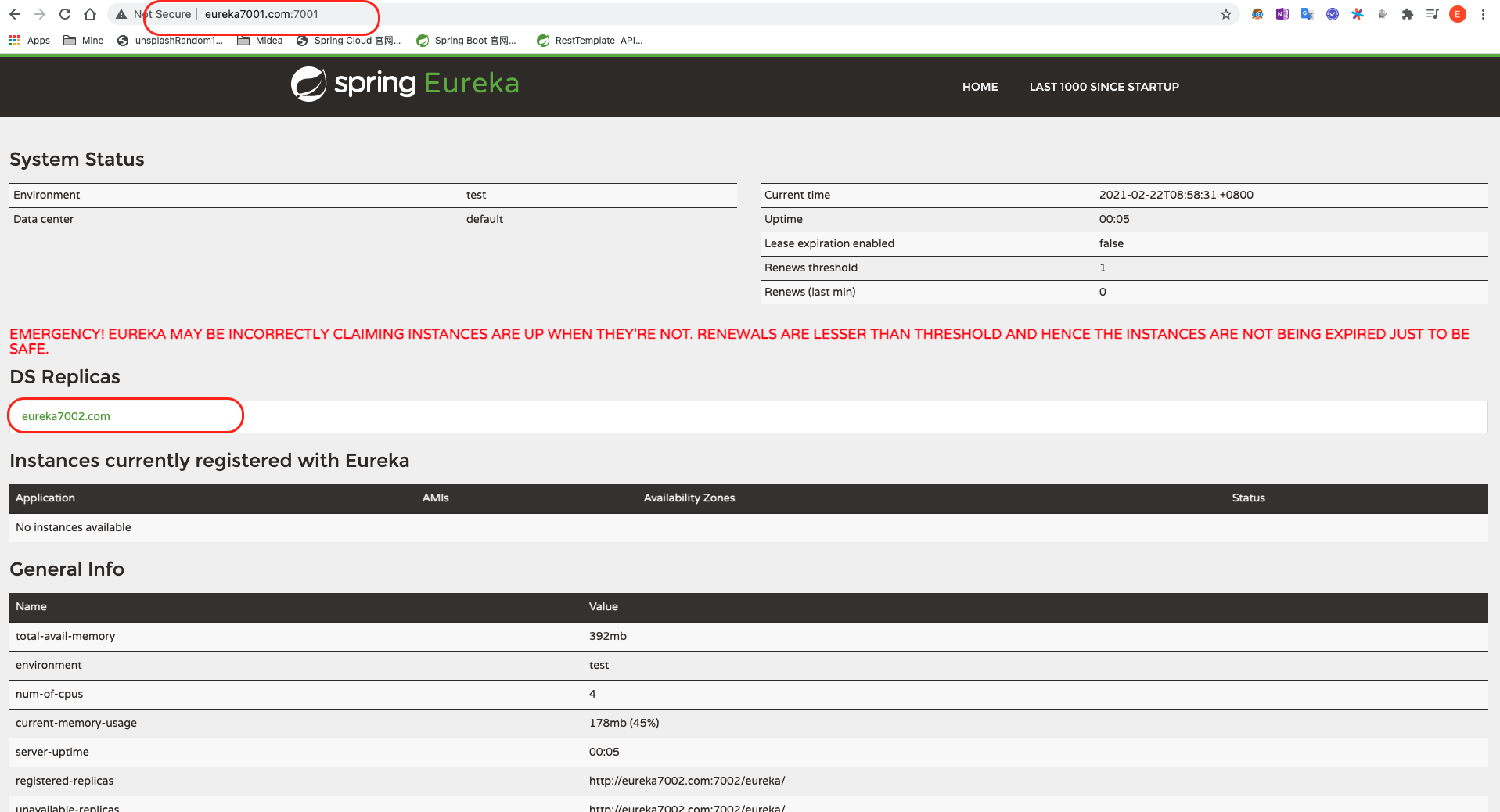Click the browser back arrow

15,14
